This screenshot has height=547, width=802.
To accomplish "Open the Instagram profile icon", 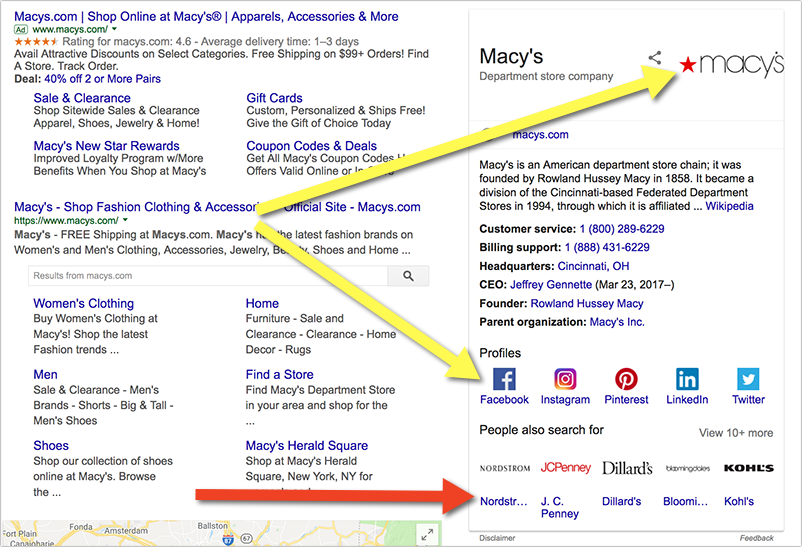I will [565, 379].
